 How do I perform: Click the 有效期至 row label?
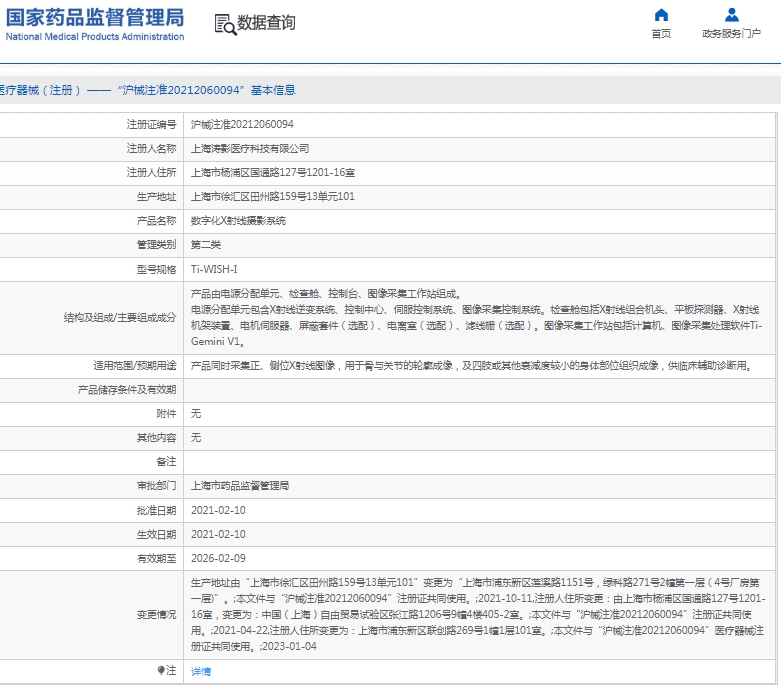pyautogui.click(x=156, y=558)
